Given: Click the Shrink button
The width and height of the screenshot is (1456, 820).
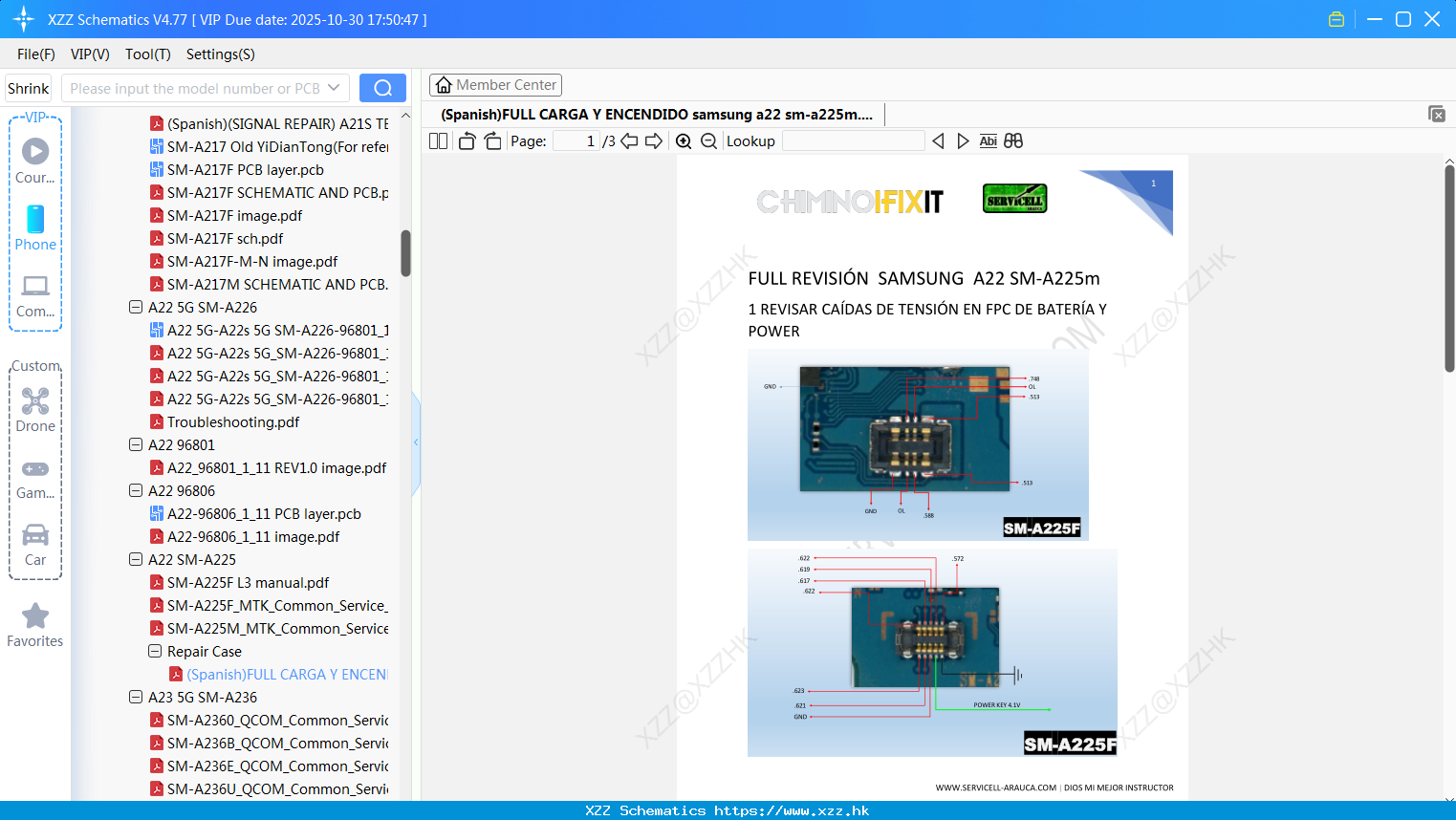Looking at the screenshot, I should pyautogui.click(x=29, y=88).
